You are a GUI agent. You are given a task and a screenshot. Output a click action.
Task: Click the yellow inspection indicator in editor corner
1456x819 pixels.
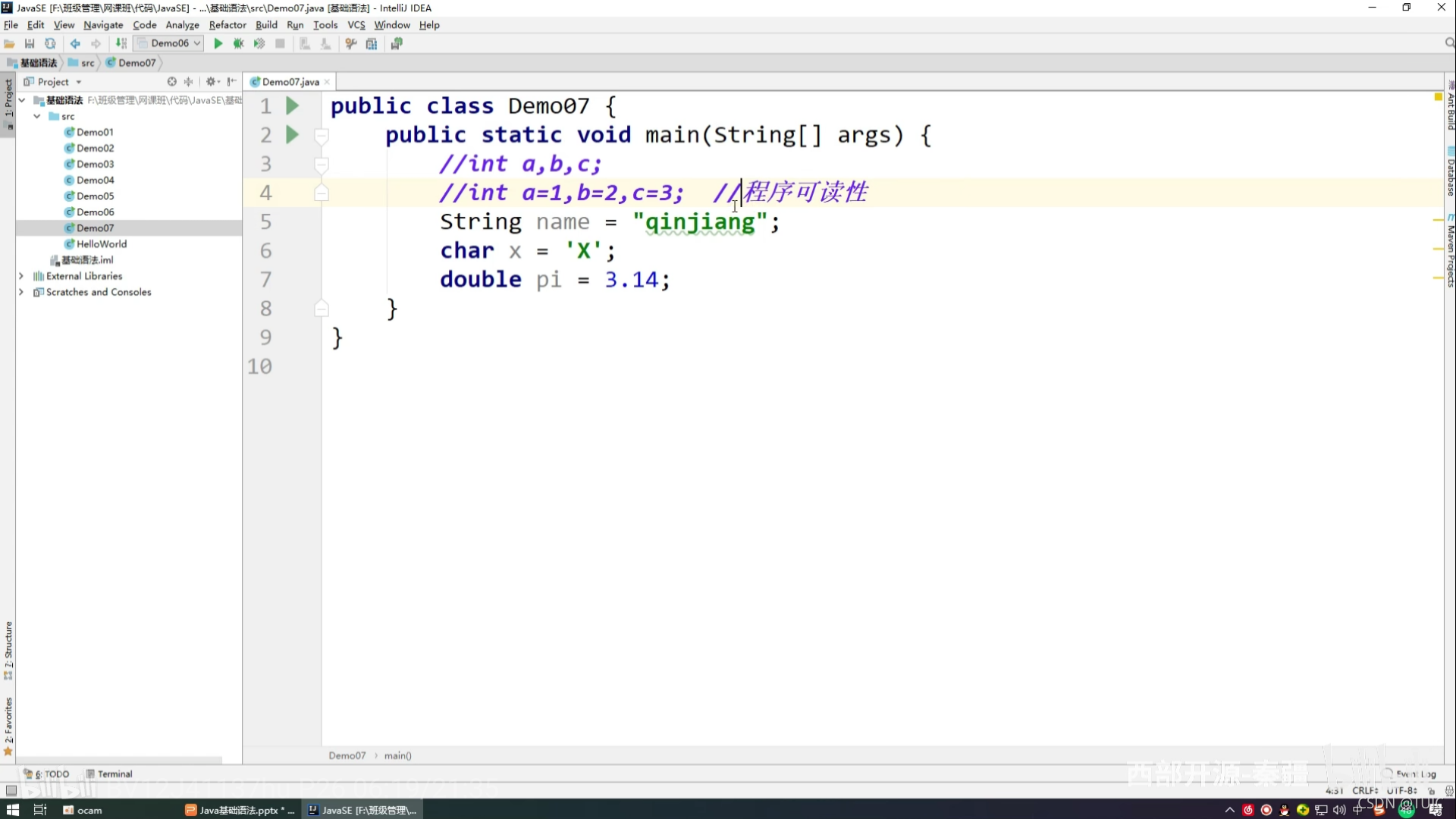point(1438,97)
